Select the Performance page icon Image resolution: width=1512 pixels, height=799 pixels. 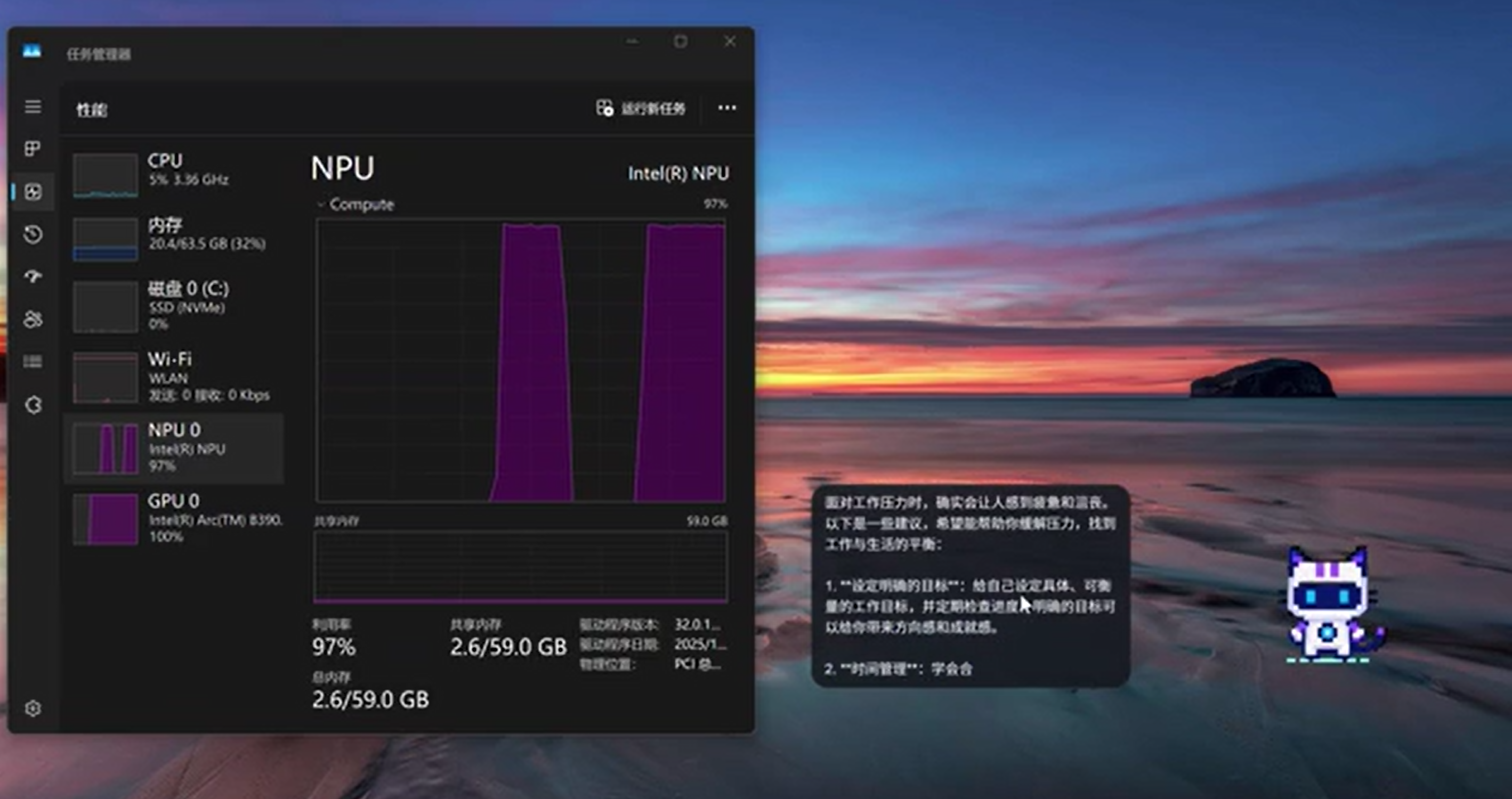(x=33, y=192)
